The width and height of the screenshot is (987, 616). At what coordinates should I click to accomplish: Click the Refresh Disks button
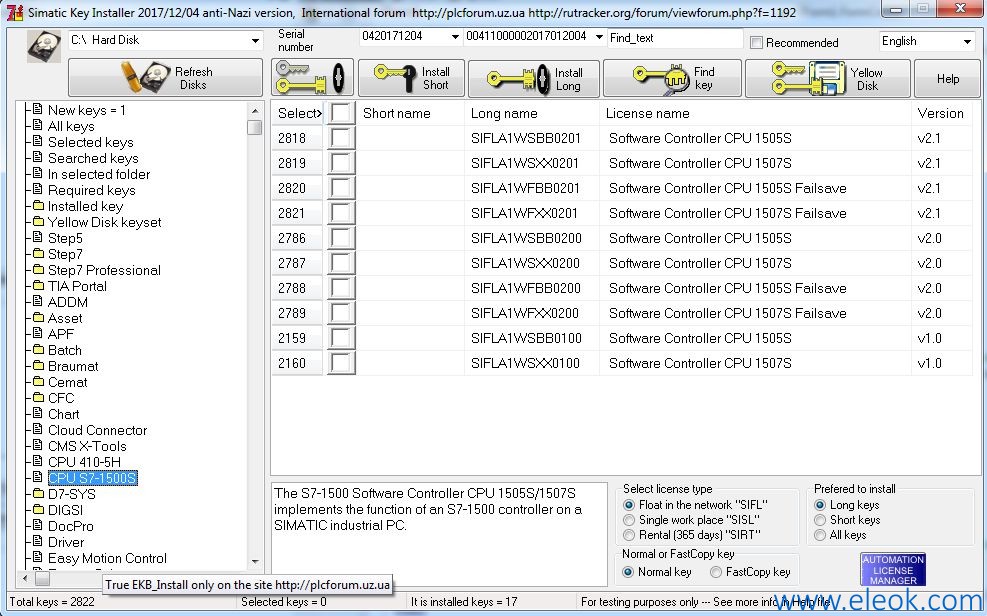[166, 78]
